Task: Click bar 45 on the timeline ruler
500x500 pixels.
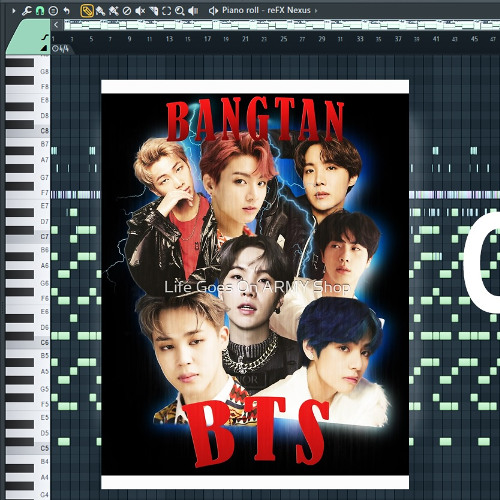Action: pos(474,39)
